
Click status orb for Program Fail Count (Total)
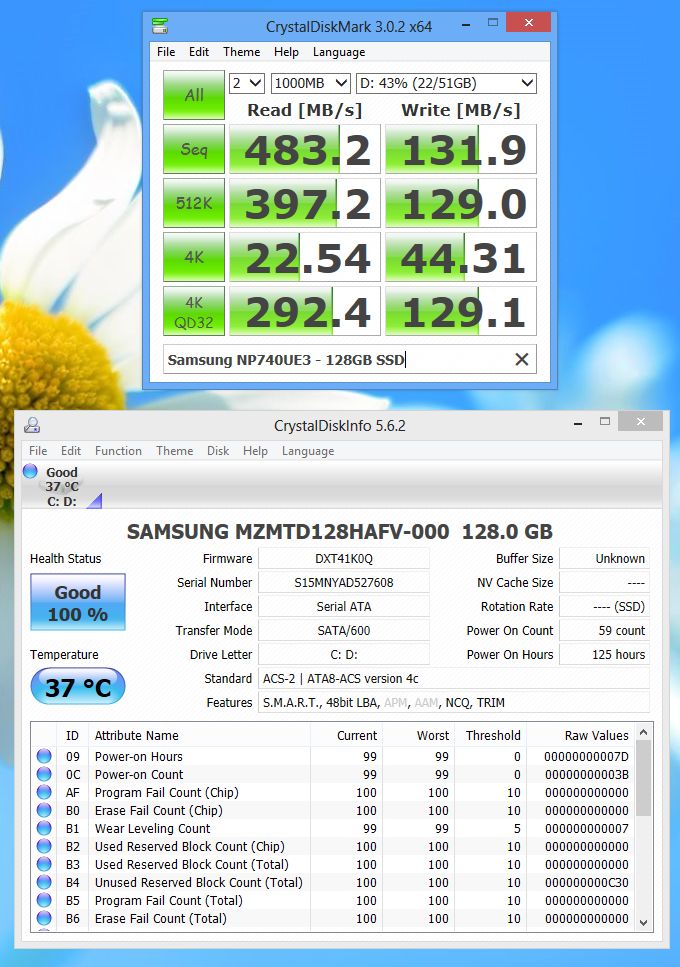pyautogui.click(x=44, y=900)
